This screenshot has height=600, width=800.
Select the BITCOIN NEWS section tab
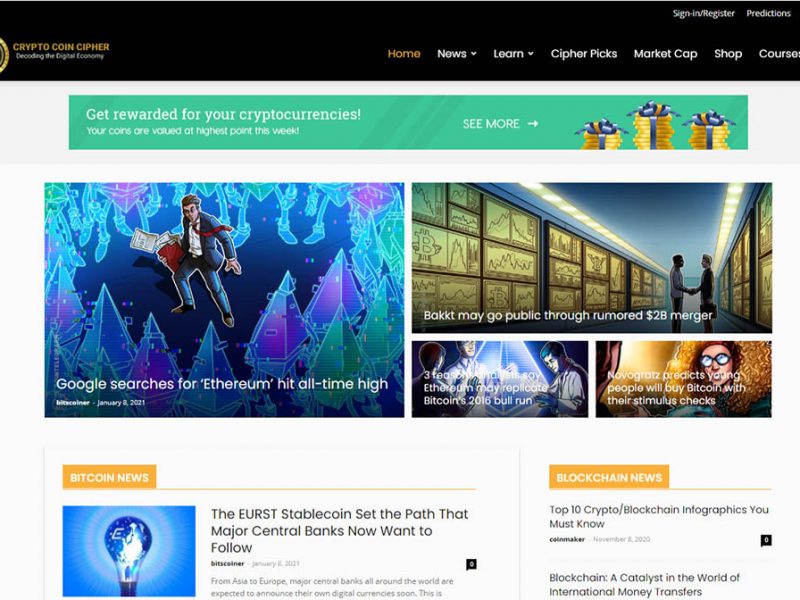point(109,477)
